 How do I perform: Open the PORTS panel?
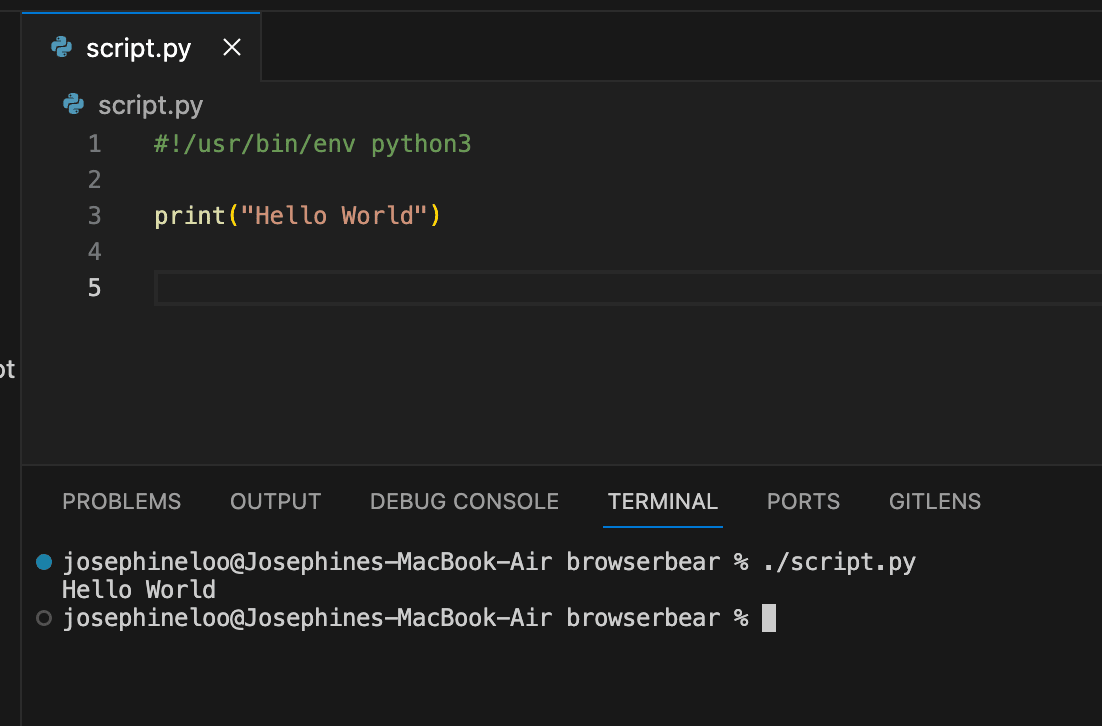tap(803, 501)
